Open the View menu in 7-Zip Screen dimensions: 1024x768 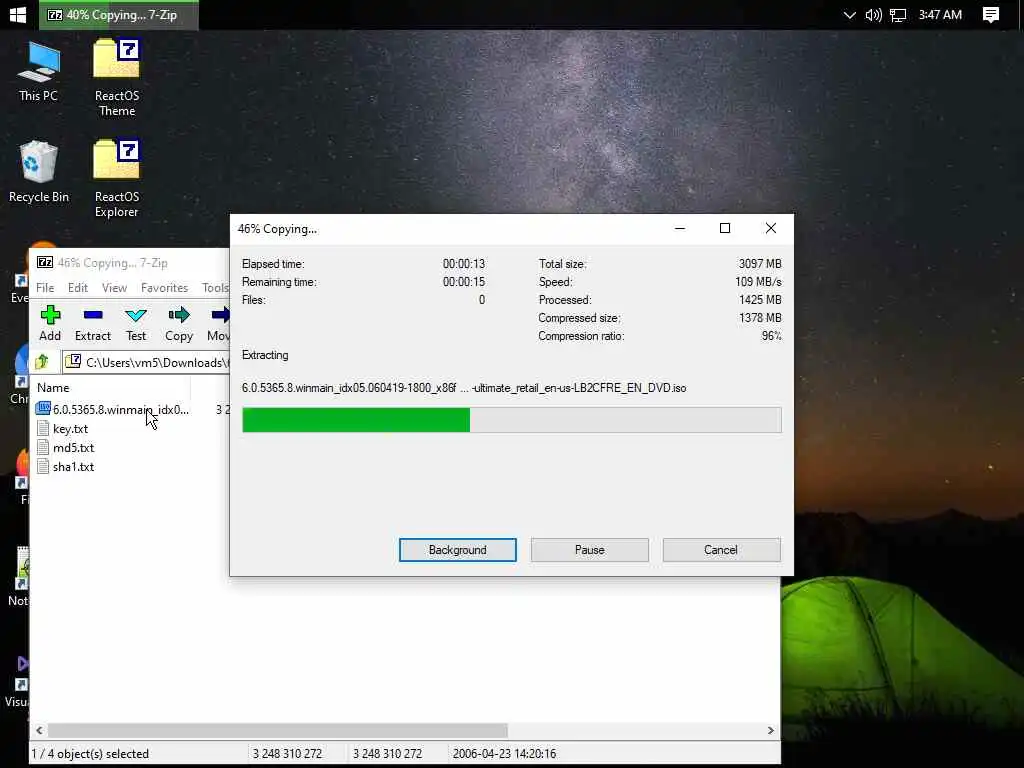coord(114,287)
